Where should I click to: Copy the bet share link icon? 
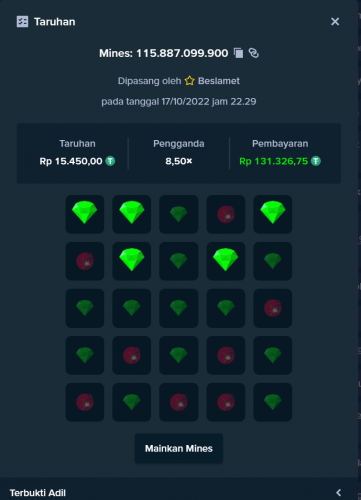pyautogui.click(x=254, y=53)
